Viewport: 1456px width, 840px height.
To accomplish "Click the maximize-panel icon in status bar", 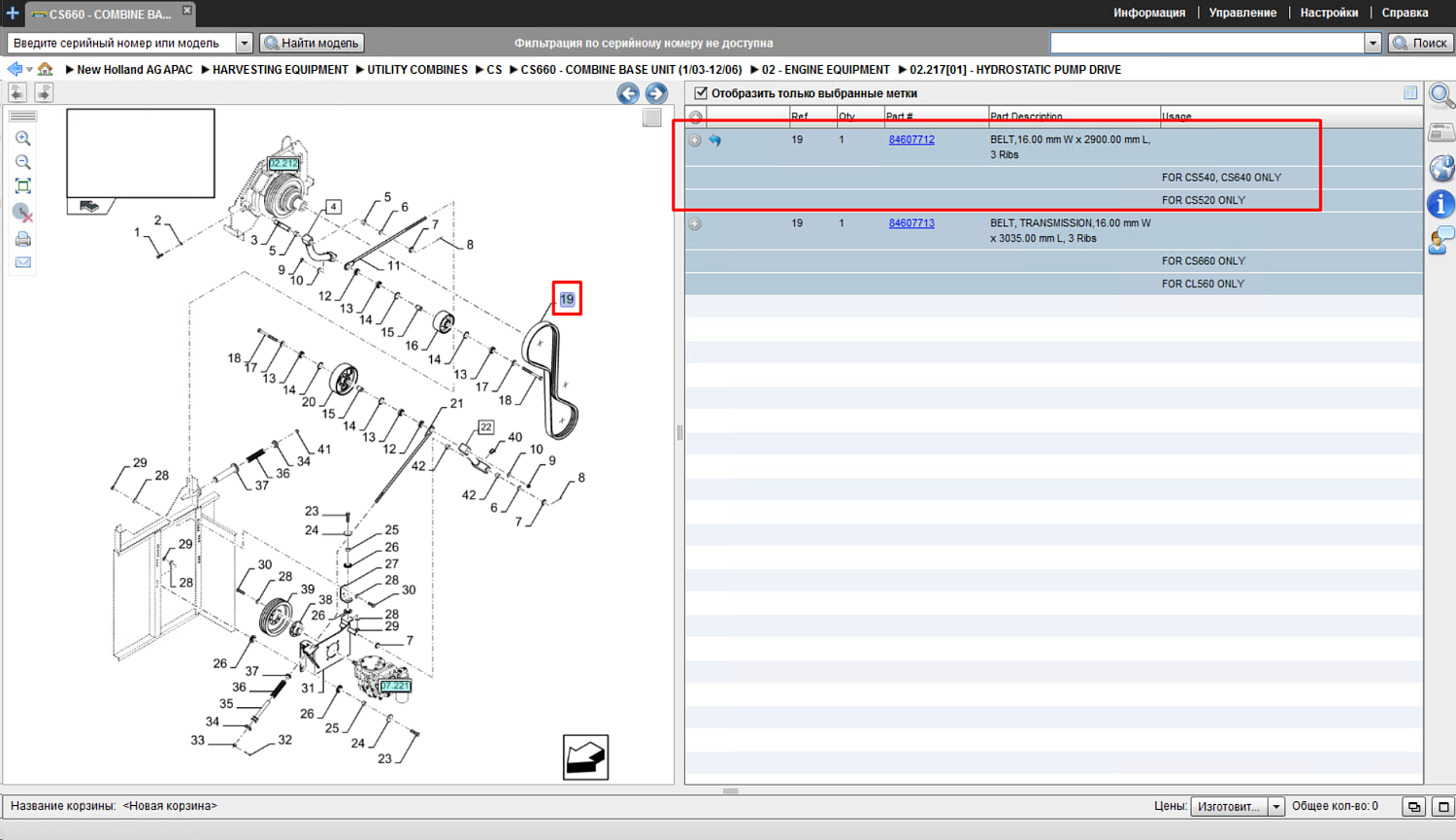I will pos(1443,806).
